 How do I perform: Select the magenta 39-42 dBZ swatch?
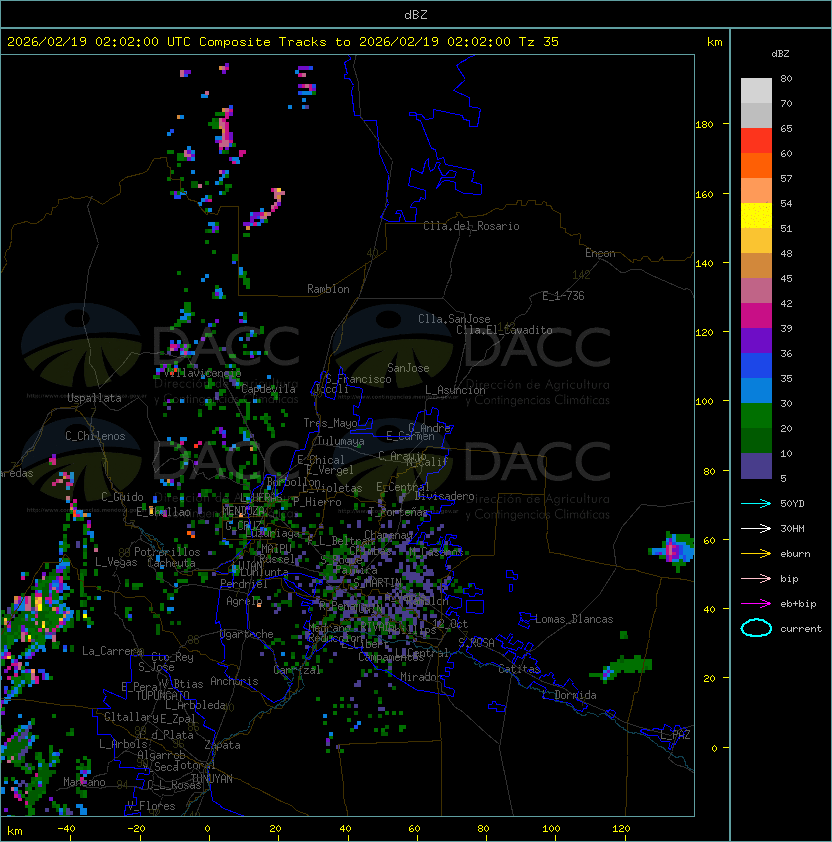coord(756,316)
